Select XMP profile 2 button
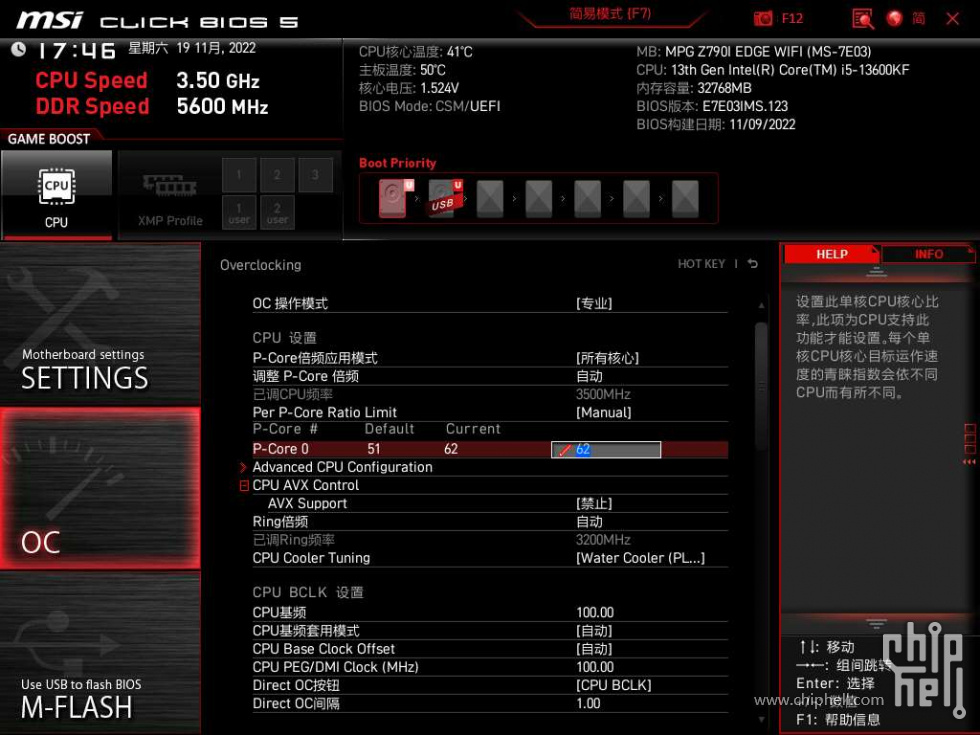 click(277, 175)
